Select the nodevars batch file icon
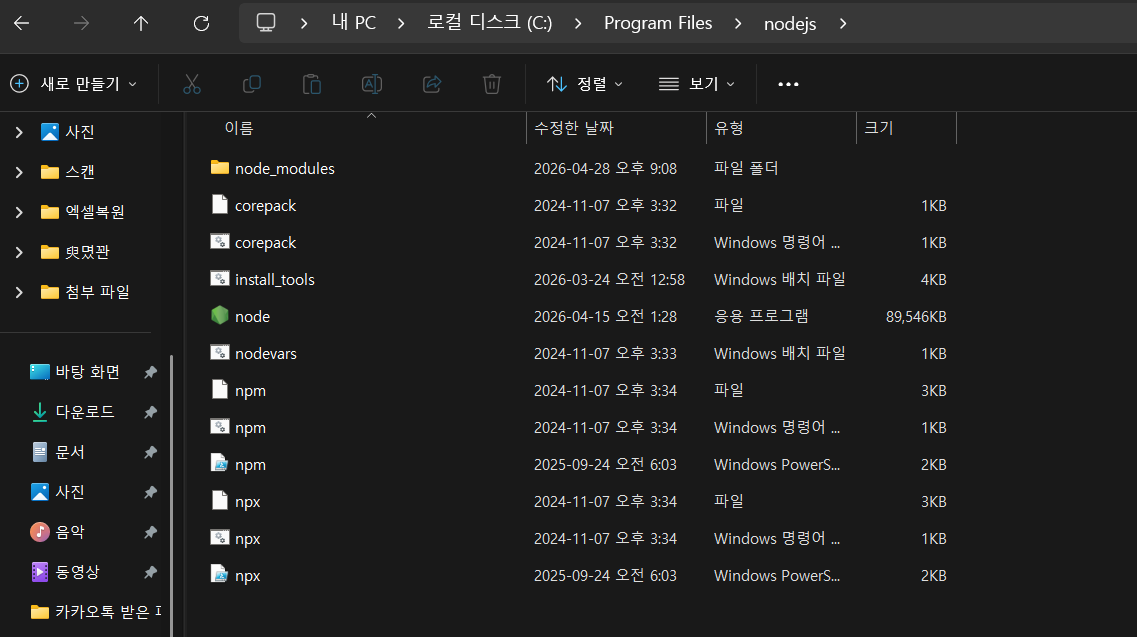1137x637 pixels. click(x=220, y=353)
